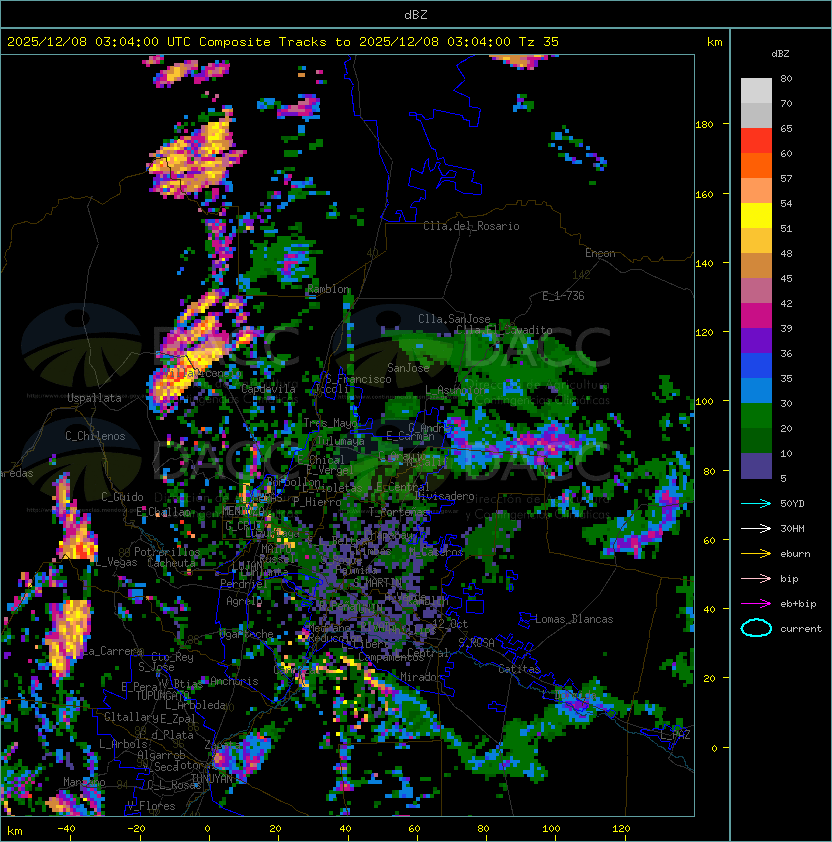Click the 'Capdevila' map label

click(268, 389)
